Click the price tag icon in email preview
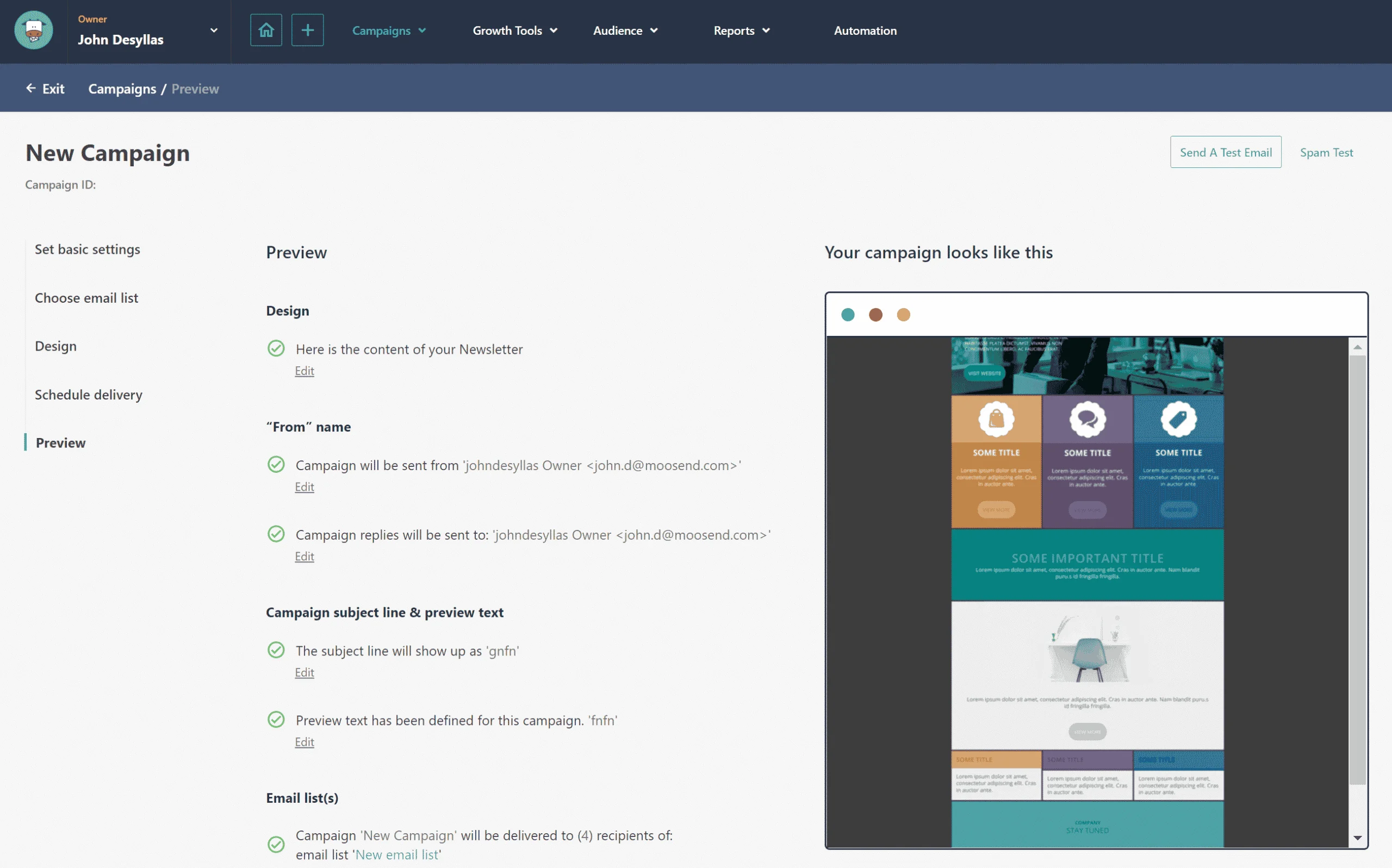1392x868 pixels. pos(1178,419)
